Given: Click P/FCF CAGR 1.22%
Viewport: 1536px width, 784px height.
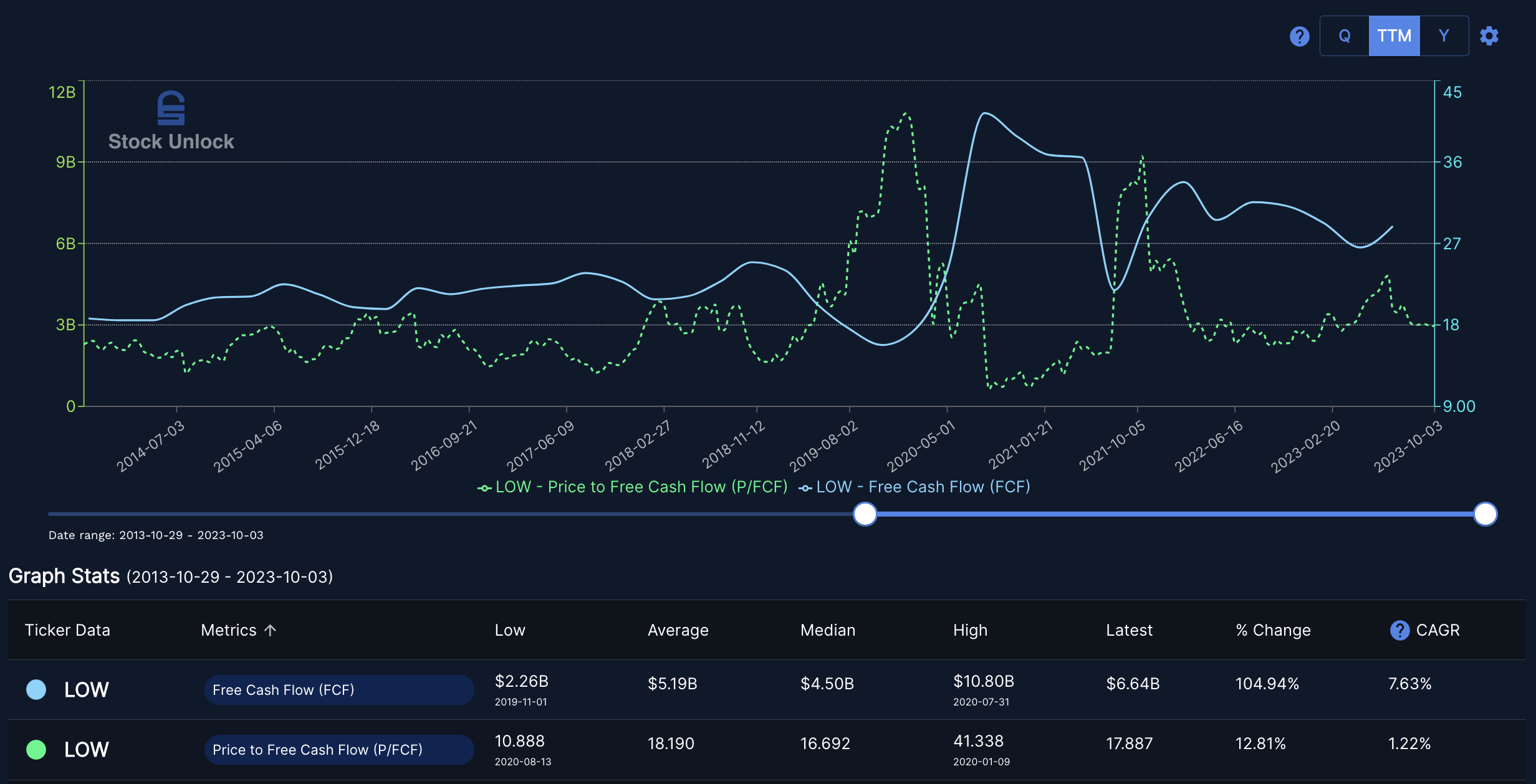Looking at the screenshot, I should [x=1409, y=743].
